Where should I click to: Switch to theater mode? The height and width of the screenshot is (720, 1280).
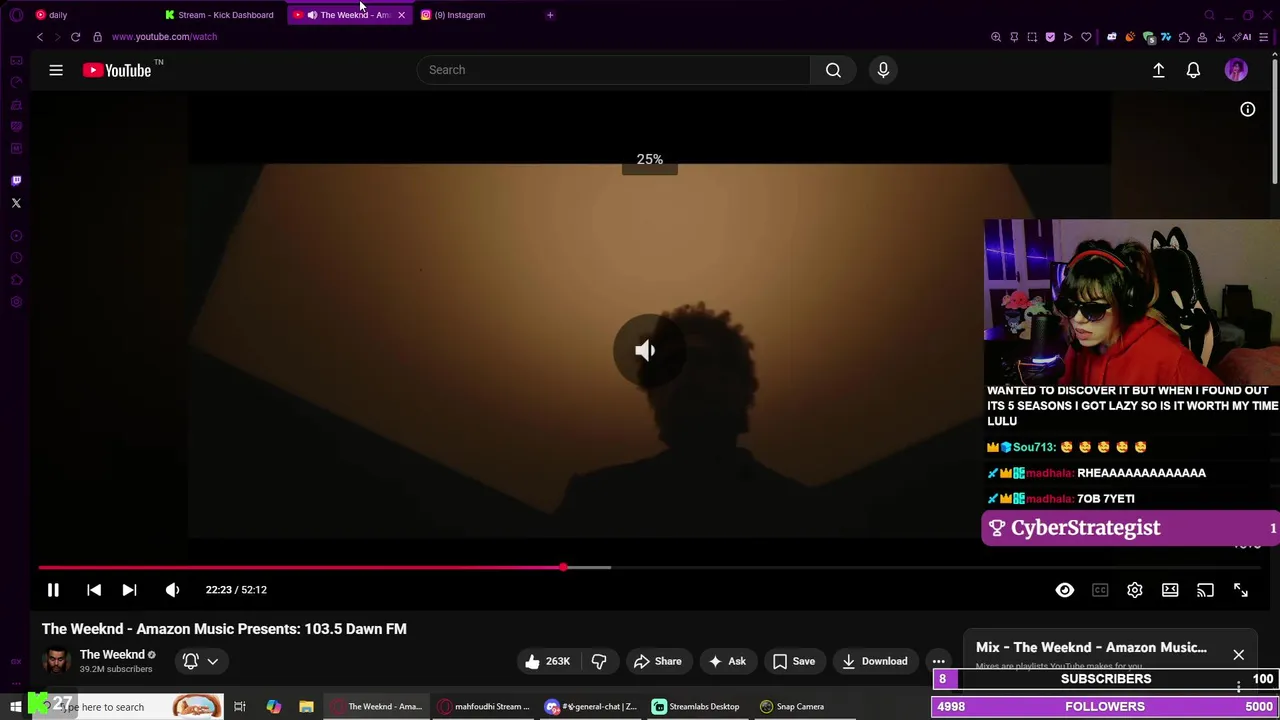coord(1170,590)
